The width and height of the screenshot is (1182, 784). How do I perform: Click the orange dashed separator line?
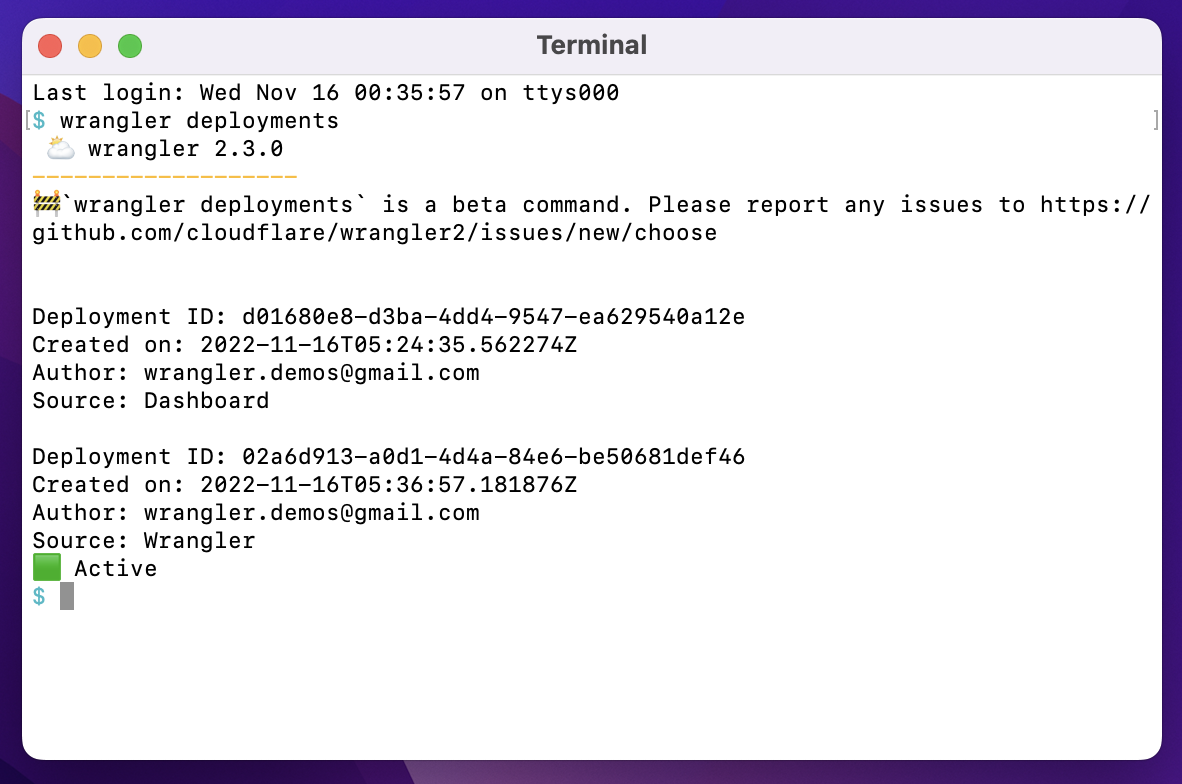[x=165, y=177]
